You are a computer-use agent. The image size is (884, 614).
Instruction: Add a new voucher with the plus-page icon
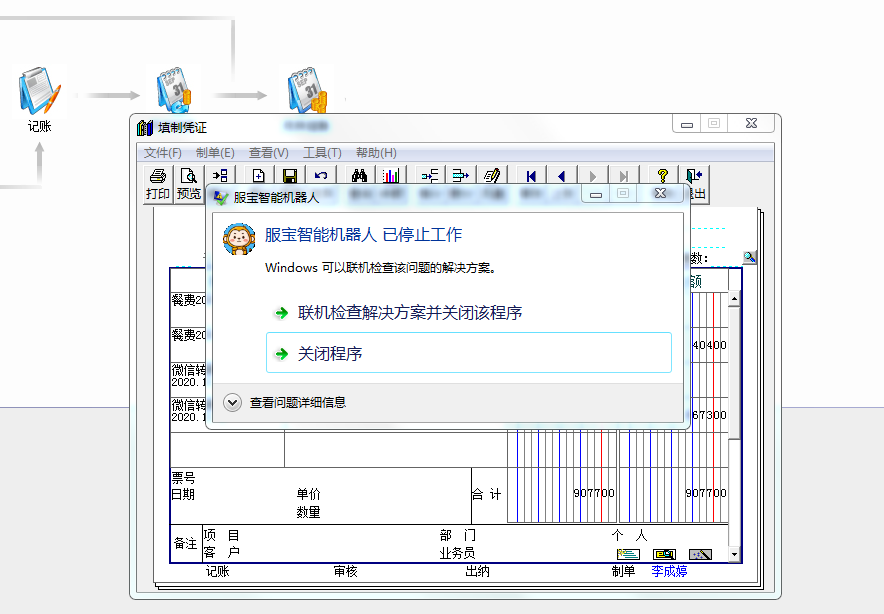pyautogui.click(x=258, y=176)
